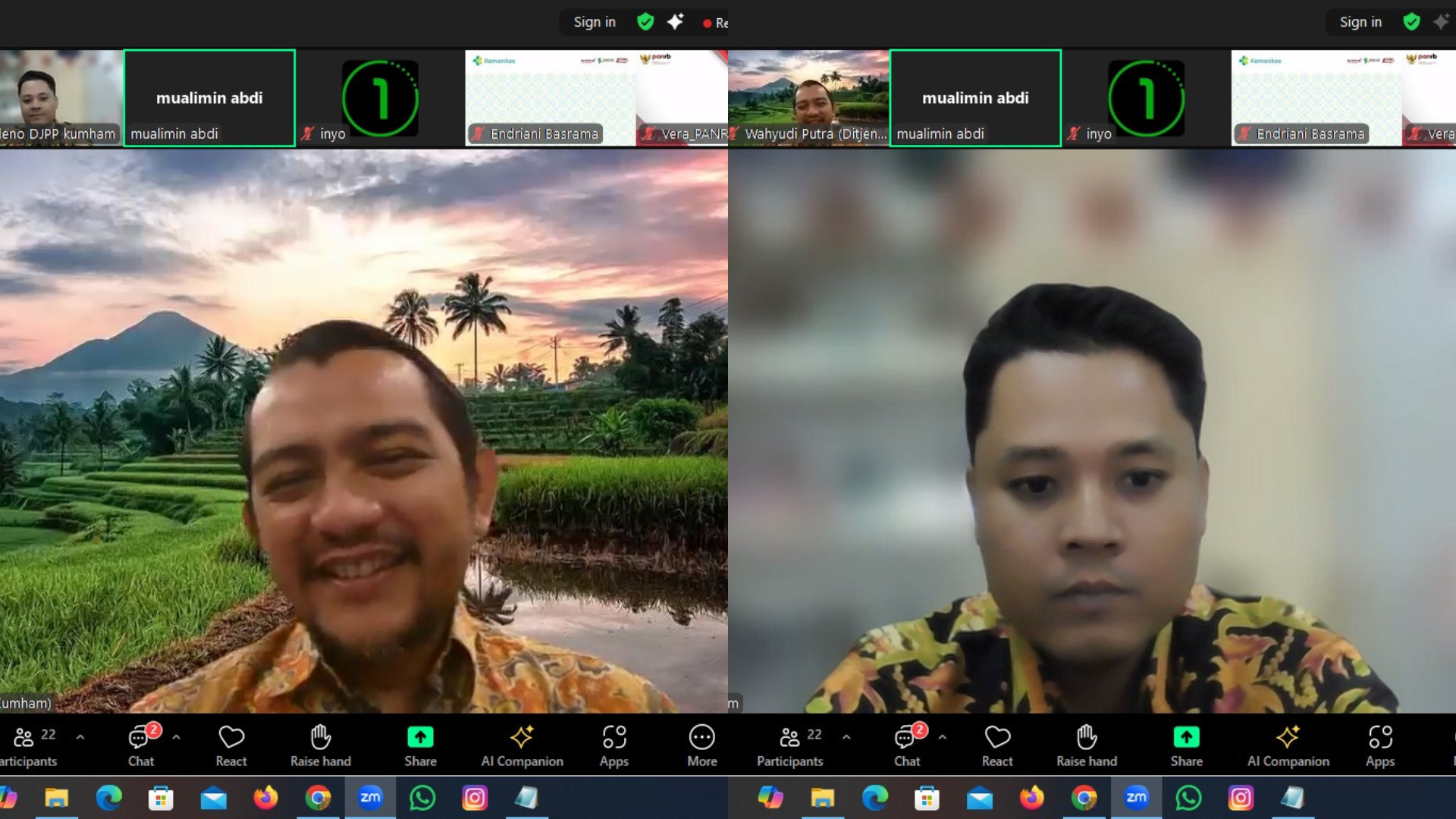Open Apps in right Zoom window
The image size is (1456, 819).
1380,747
